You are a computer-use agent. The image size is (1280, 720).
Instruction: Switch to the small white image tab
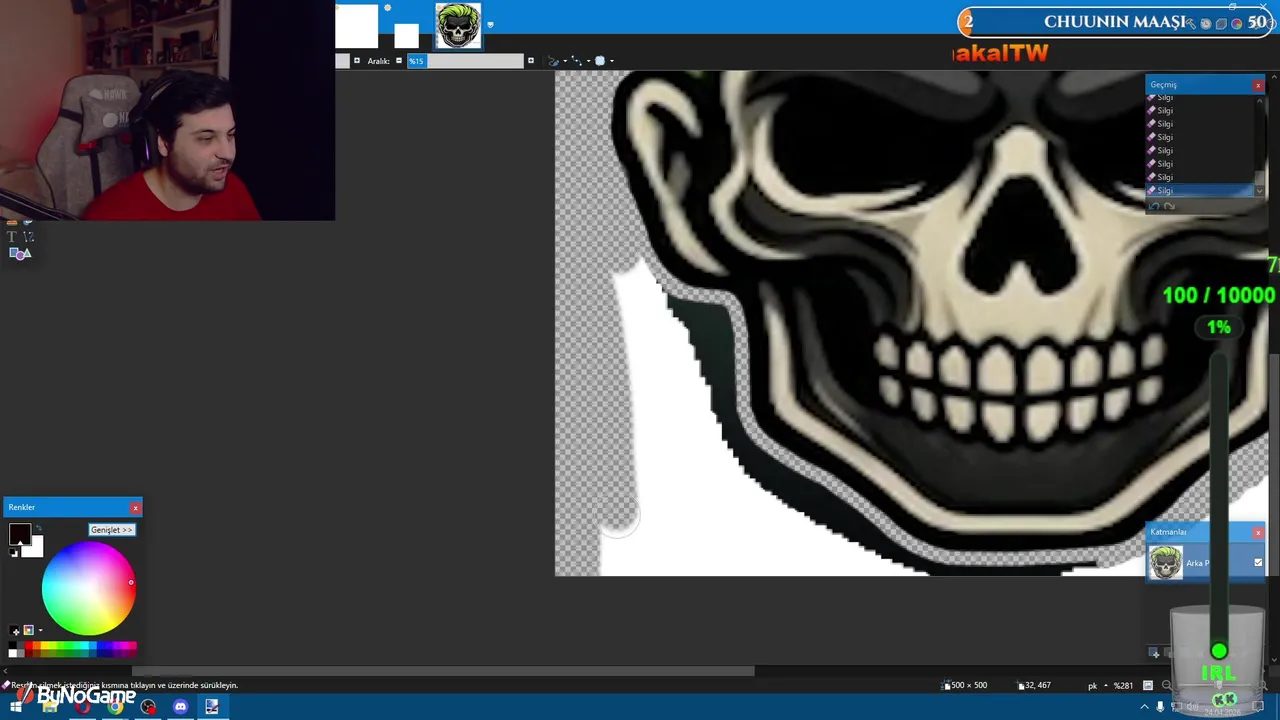tap(406, 36)
